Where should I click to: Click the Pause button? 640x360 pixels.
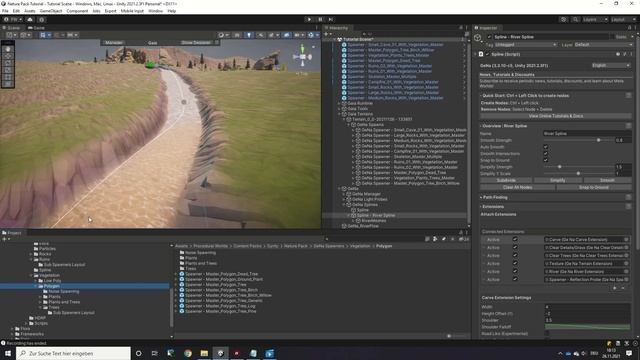click(320, 19)
